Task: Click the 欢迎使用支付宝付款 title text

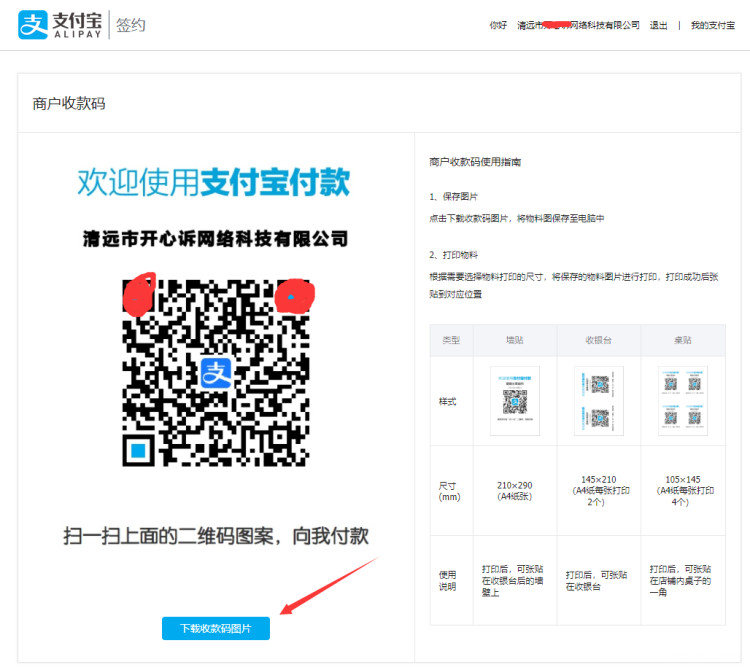Action: coord(214,183)
